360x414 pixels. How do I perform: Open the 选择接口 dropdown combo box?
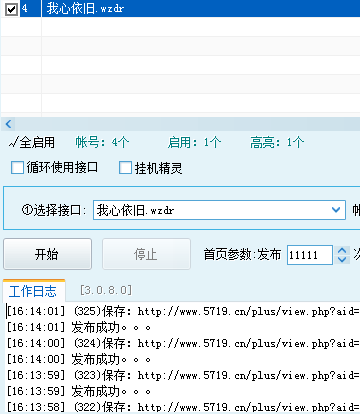[x=219, y=210]
